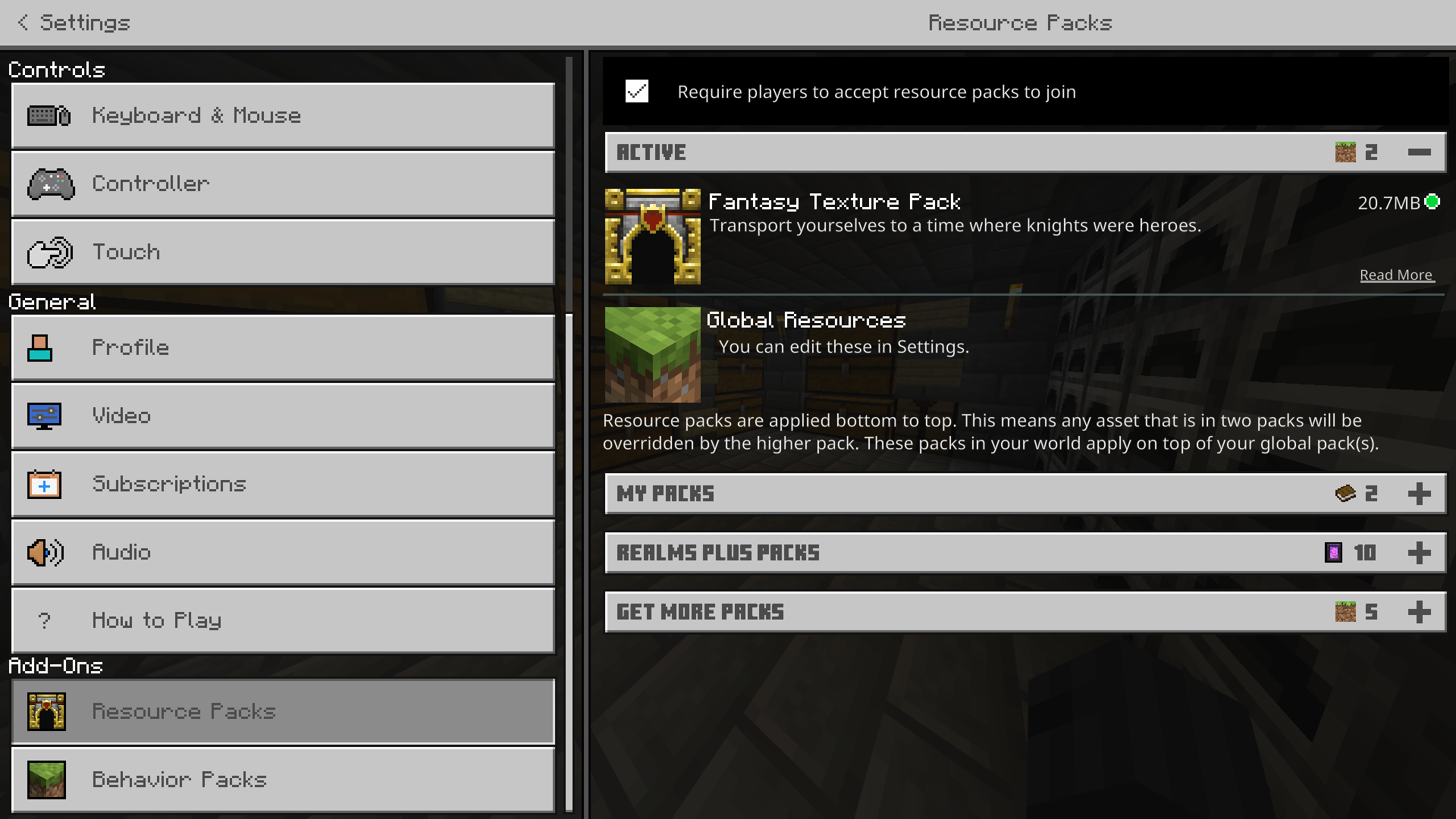The image size is (1456, 819).
Task: Select the Fantasy Texture Pack thumbnail
Action: [653, 237]
